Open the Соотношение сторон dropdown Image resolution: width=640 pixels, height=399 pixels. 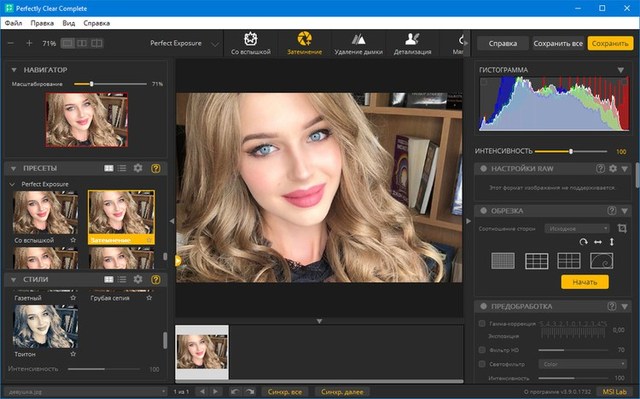coord(577,228)
